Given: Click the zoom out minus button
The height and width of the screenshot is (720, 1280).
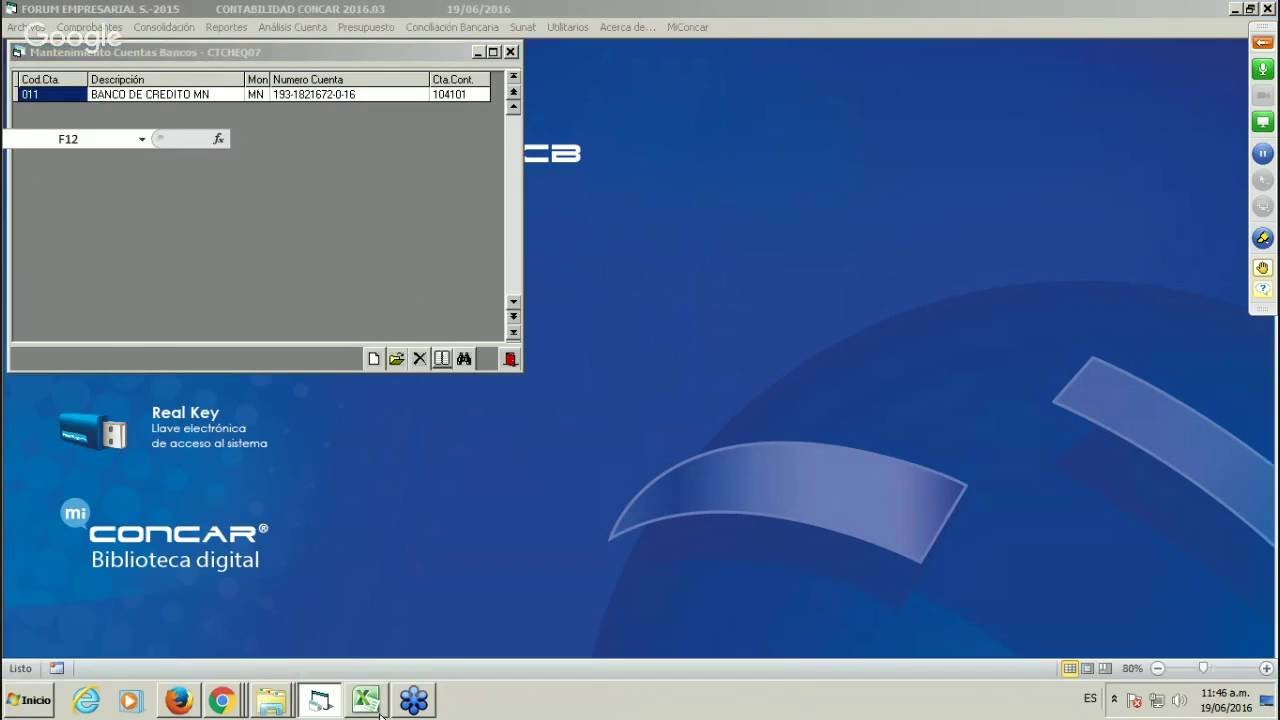Looking at the screenshot, I should (x=1158, y=668).
